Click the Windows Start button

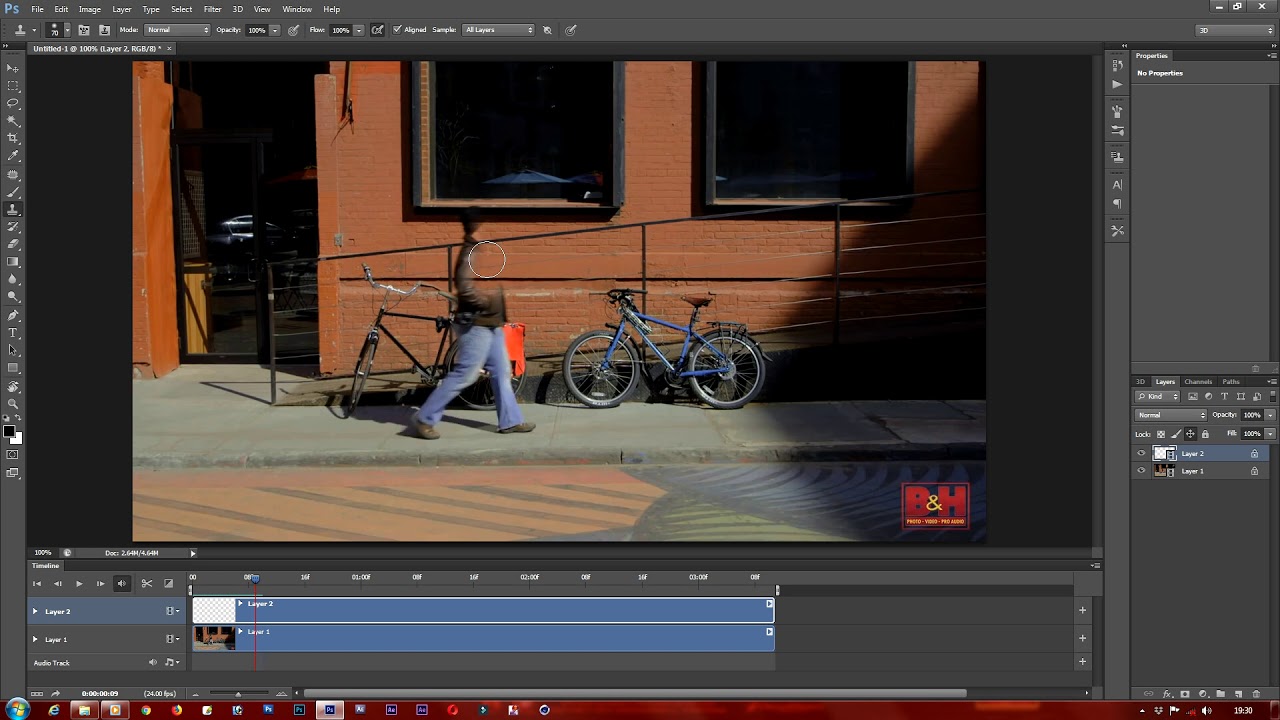pyautogui.click(x=17, y=710)
